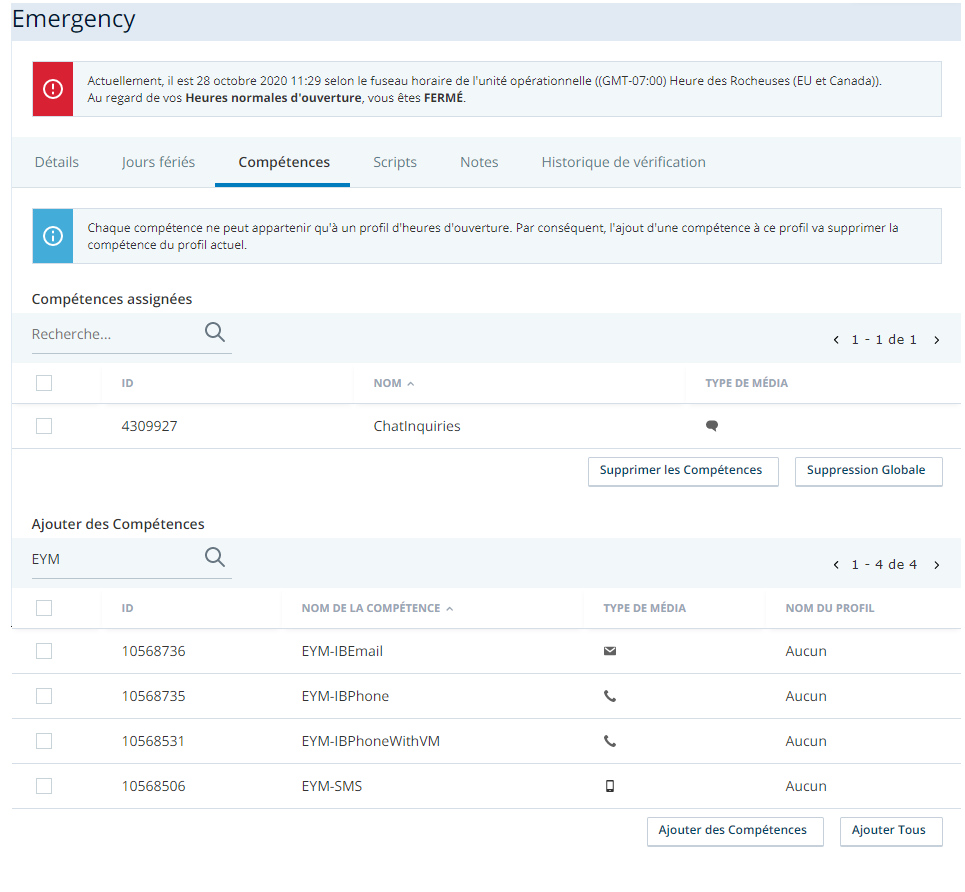Screen dimensions: 965x892
Task: Switch to the Jours fériés tab
Action: coord(158,162)
